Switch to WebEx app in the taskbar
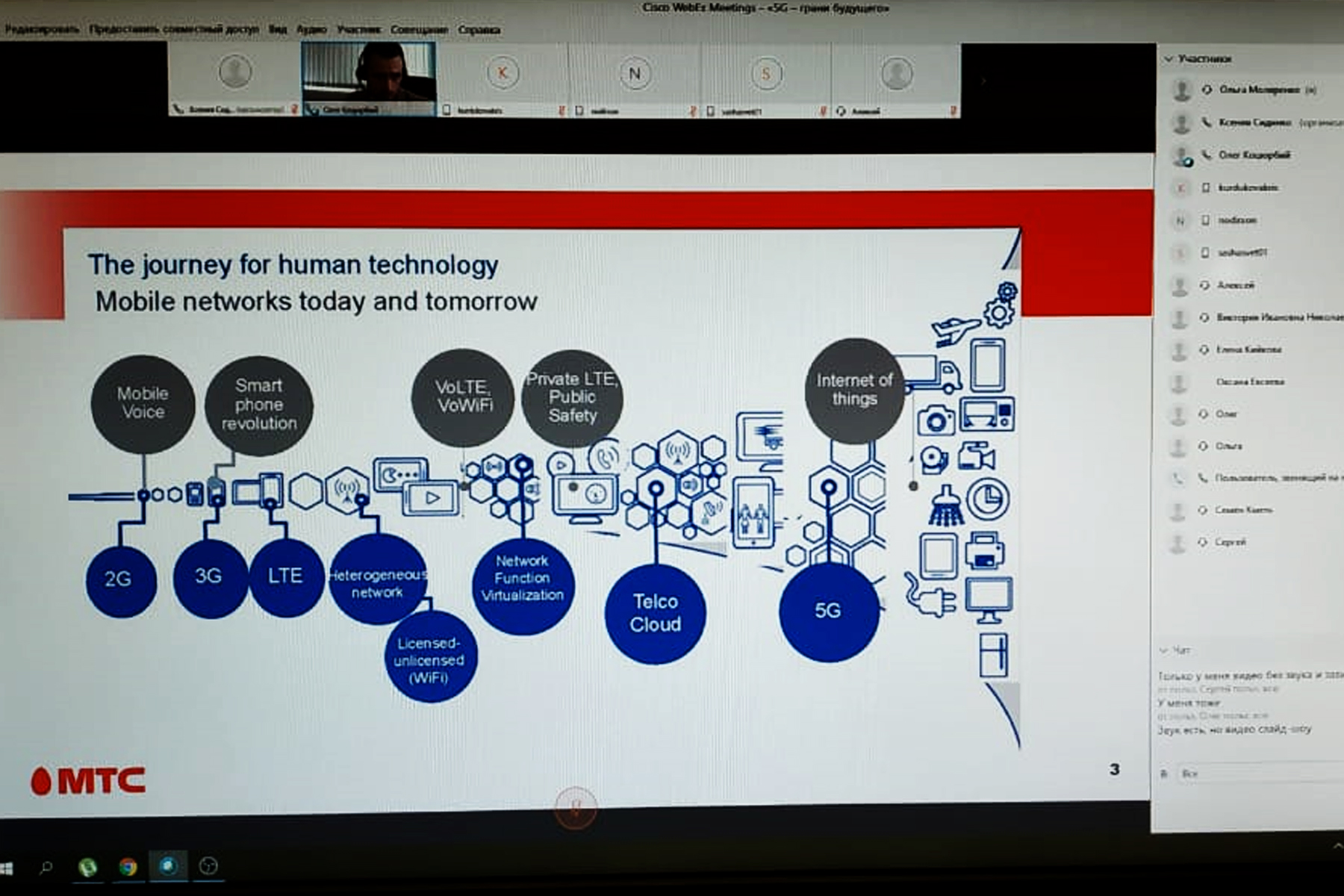 click(168, 866)
